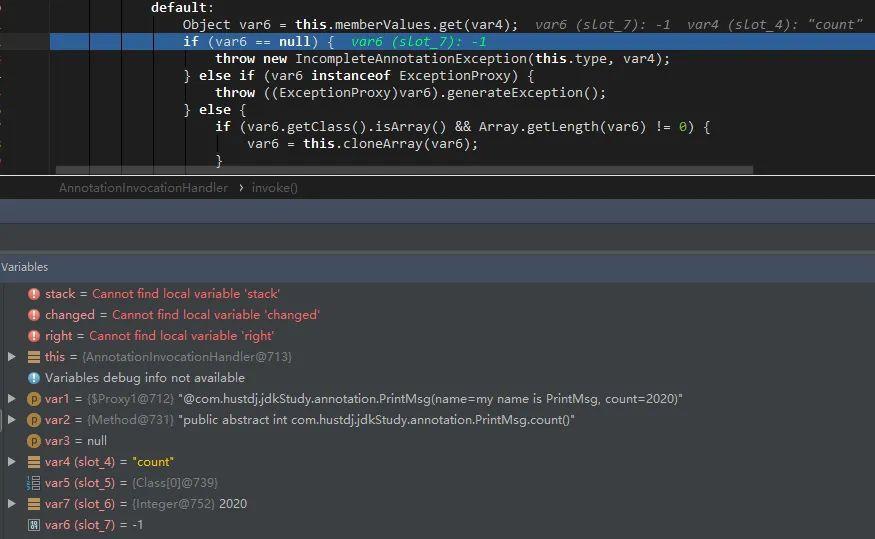Select the var5 (slot_5) Class[0]@739 row
The image size is (875, 539).
[438, 483]
